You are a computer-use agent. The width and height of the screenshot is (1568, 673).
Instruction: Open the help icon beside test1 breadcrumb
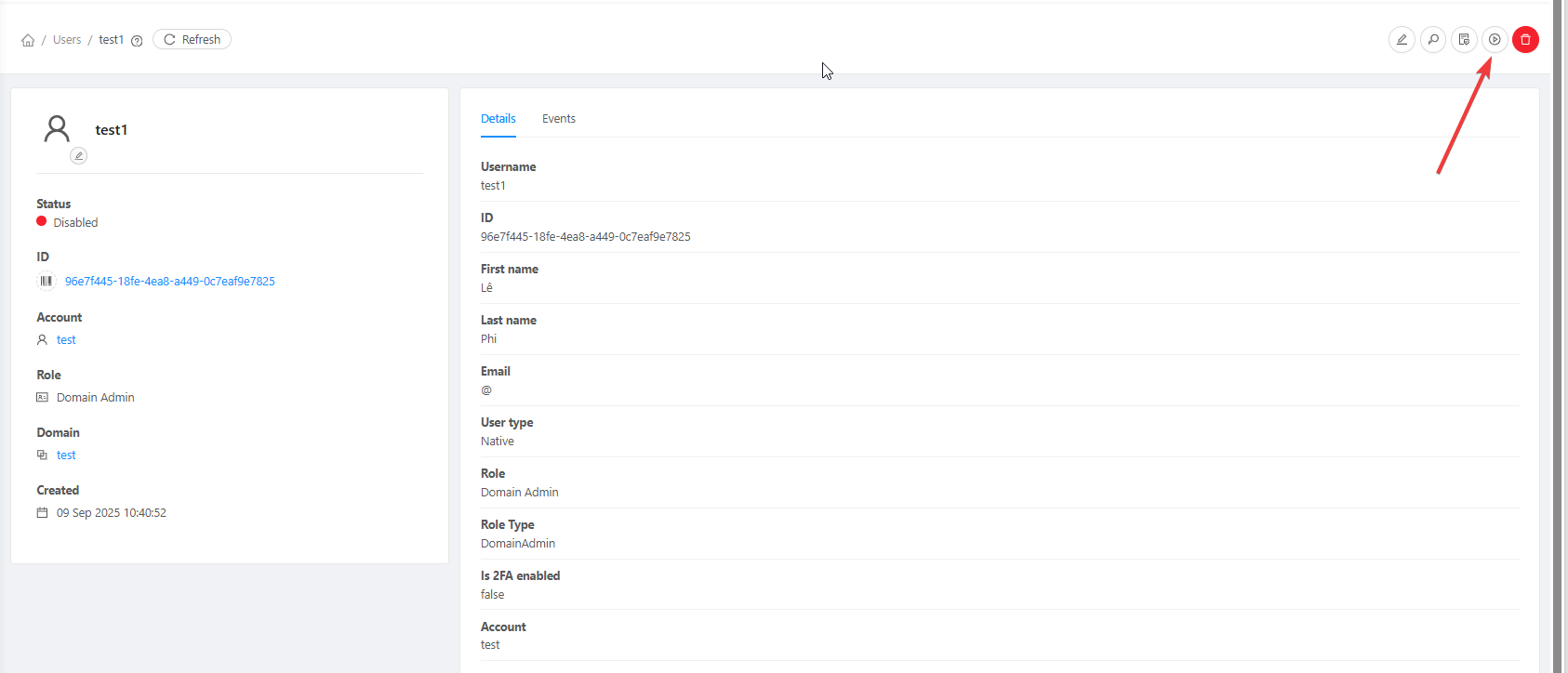[137, 41]
